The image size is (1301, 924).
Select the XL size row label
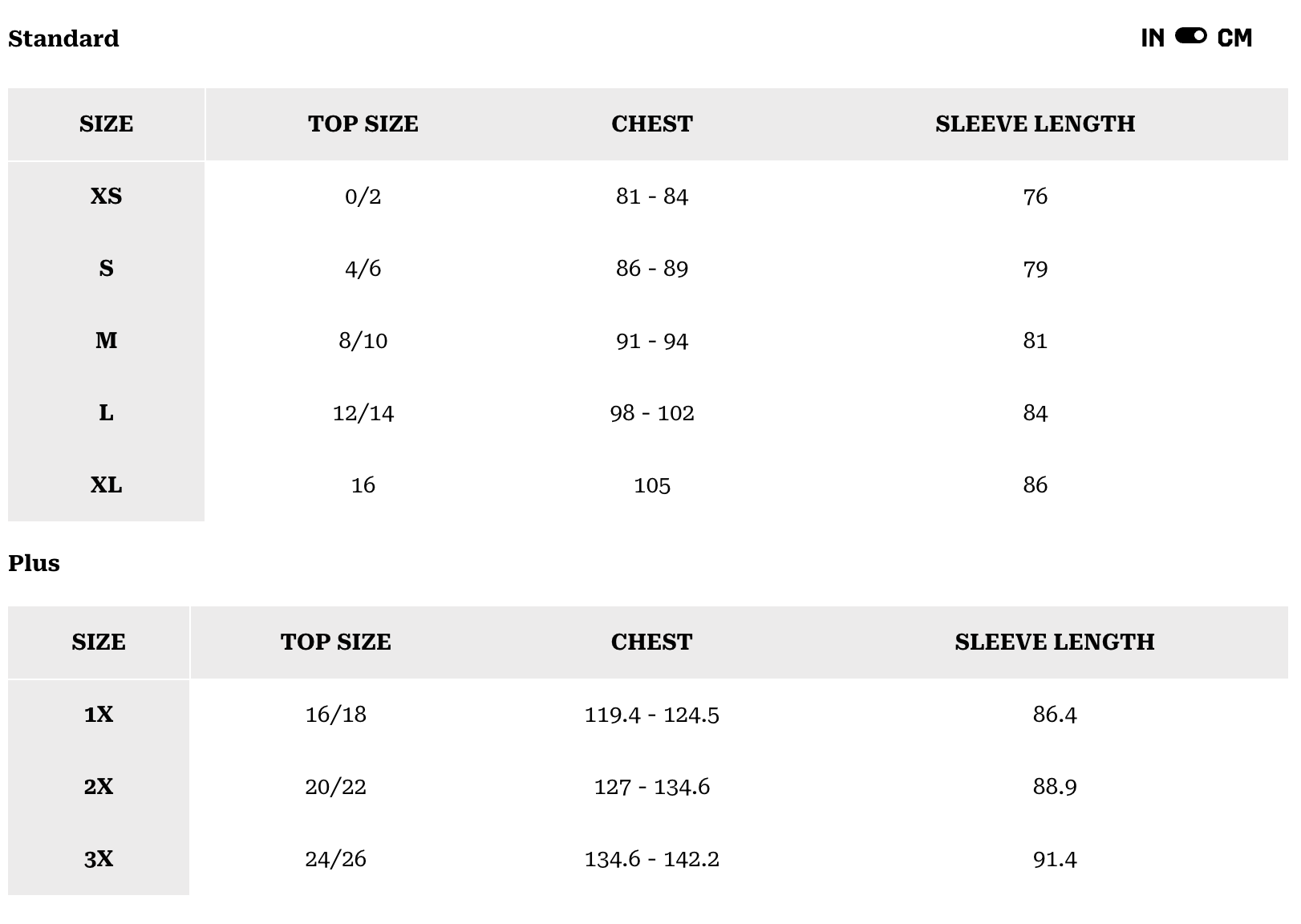coord(106,485)
